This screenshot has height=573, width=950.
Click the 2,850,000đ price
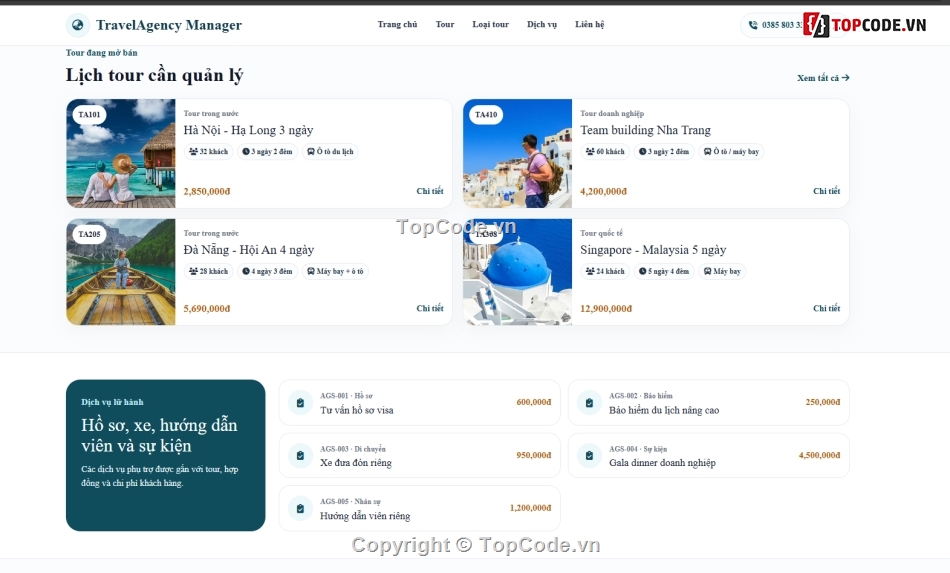[207, 191]
